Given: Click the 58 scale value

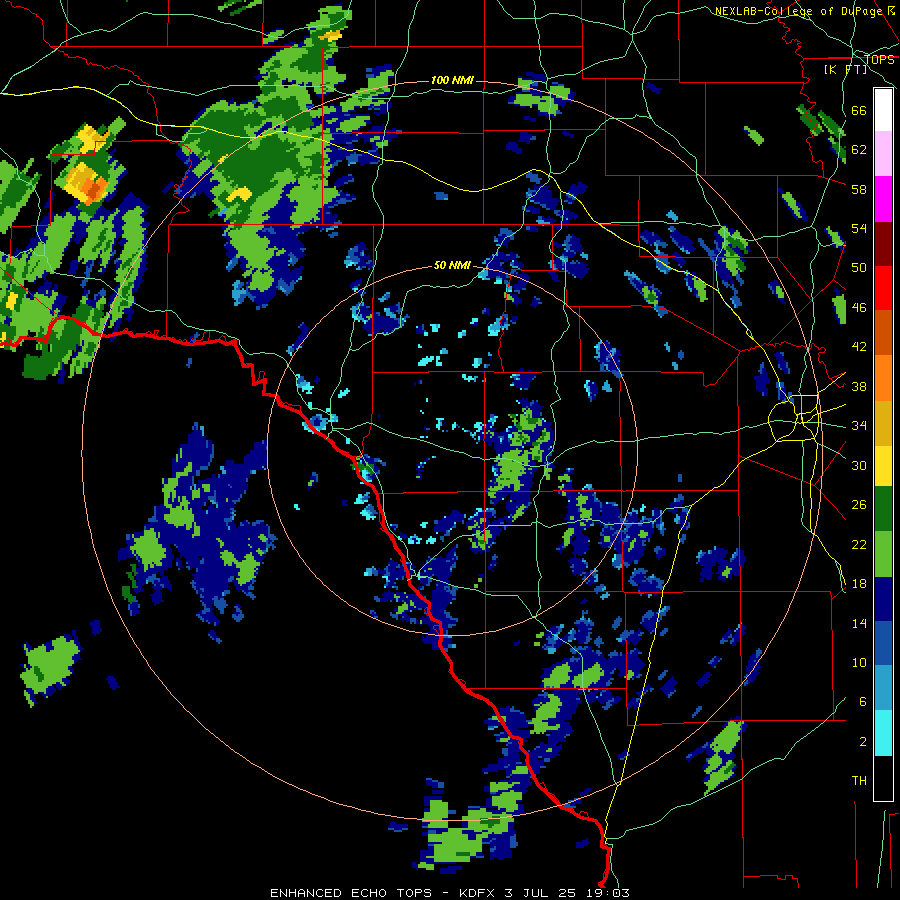Looking at the screenshot, I should (859, 189).
